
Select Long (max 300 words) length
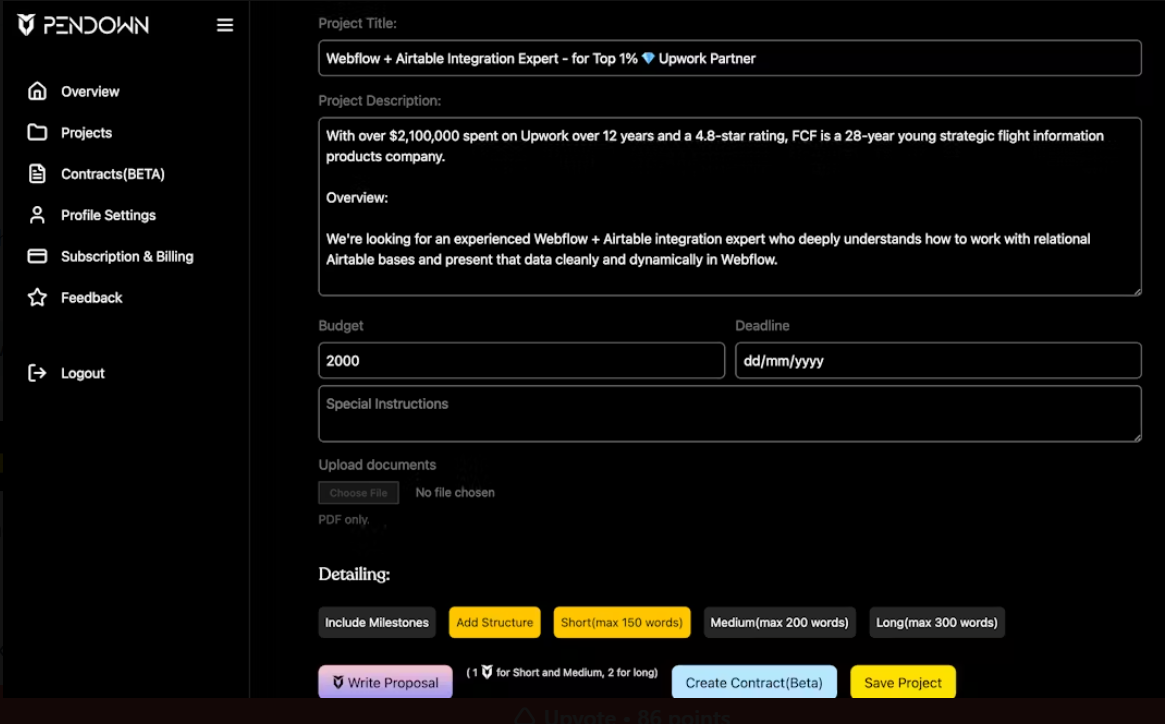point(937,623)
